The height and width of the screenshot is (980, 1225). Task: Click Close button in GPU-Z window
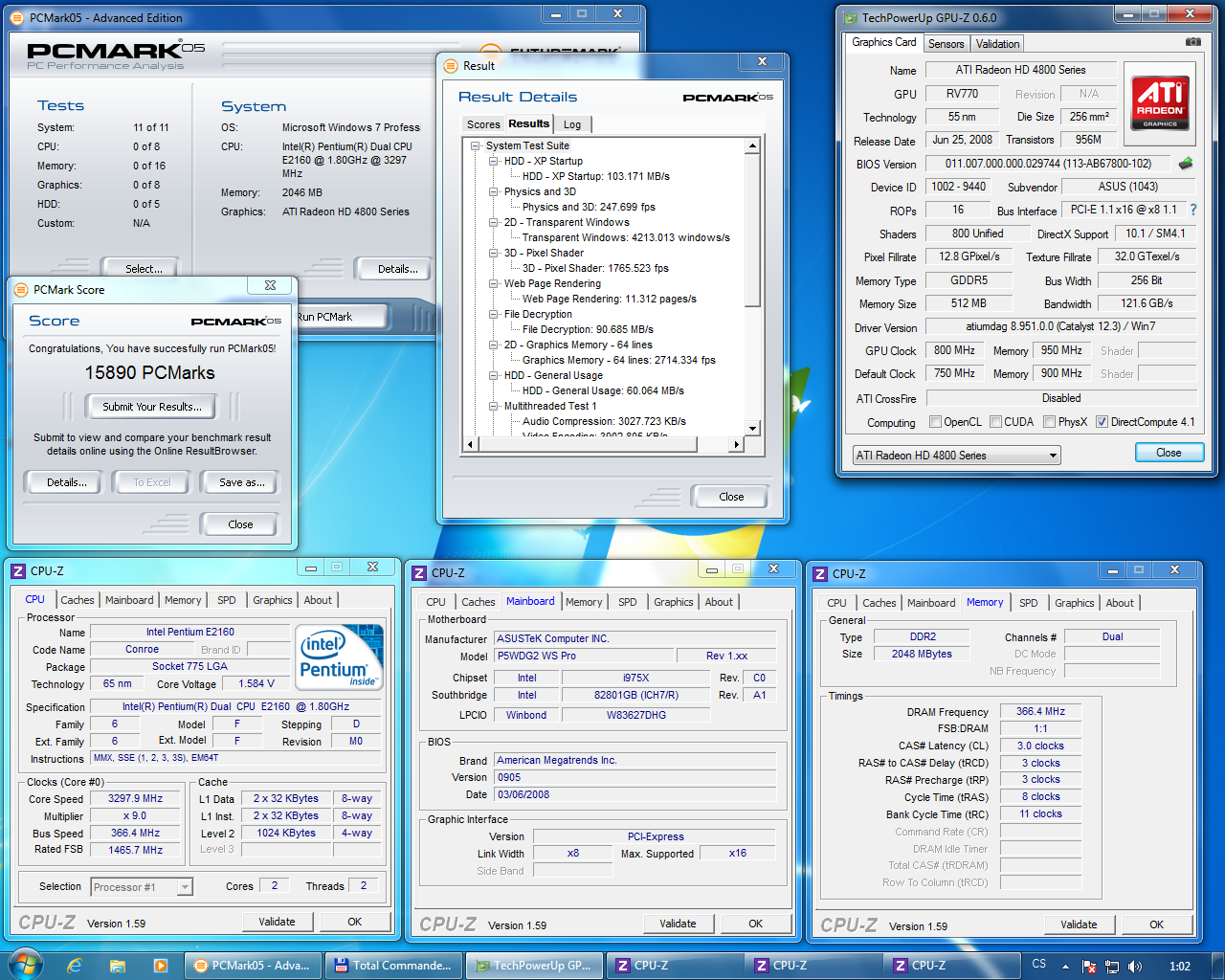[x=1169, y=453]
